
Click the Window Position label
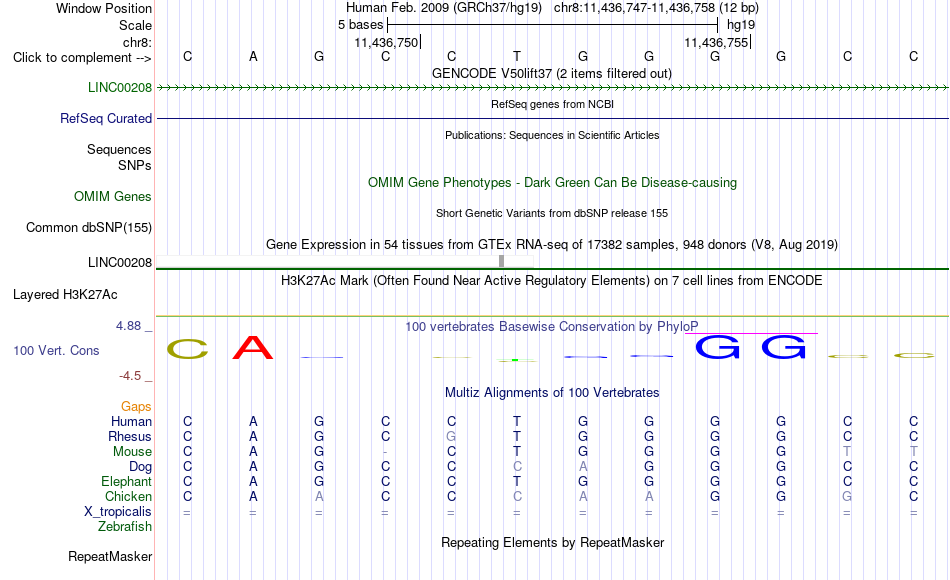click(104, 8)
